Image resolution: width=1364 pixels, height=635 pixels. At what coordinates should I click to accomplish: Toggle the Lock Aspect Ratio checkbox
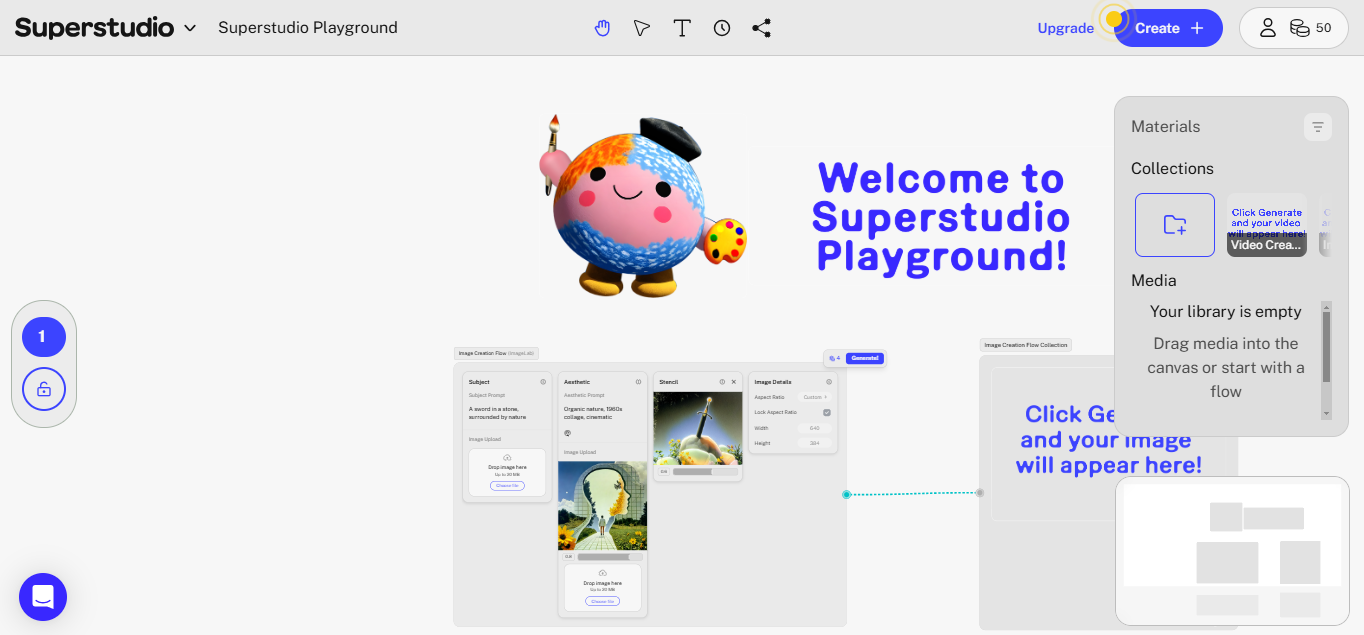pos(827,412)
